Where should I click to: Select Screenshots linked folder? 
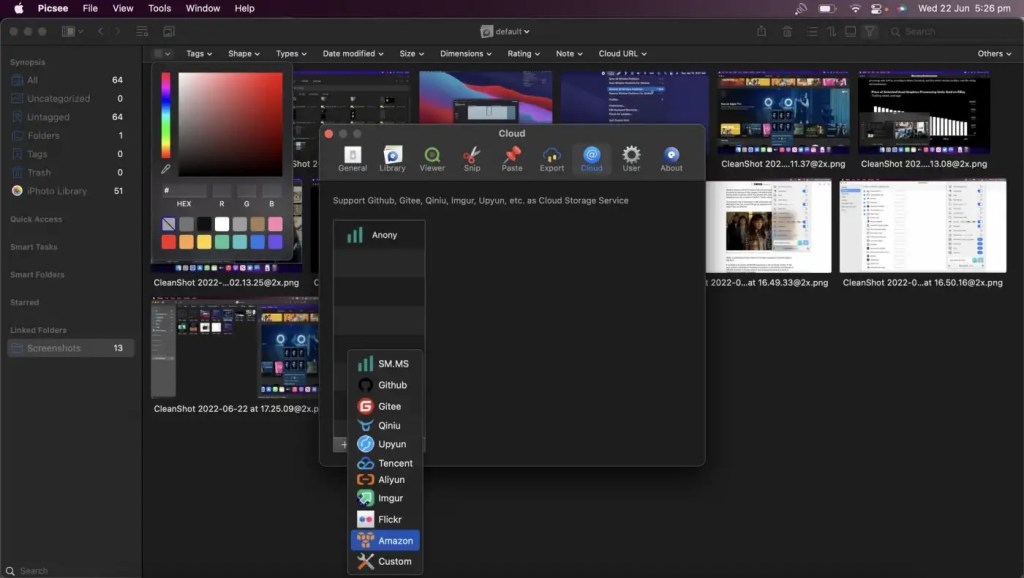[71, 348]
